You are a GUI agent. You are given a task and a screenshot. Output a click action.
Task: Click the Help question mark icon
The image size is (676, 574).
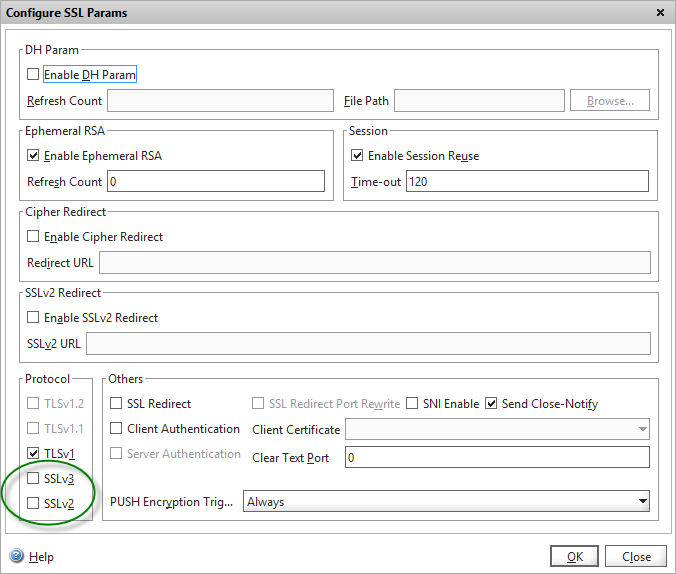click(x=17, y=556)
